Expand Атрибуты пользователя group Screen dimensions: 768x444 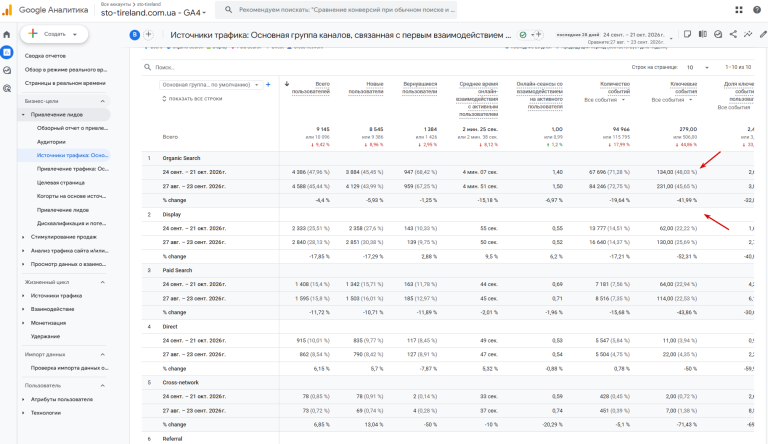(23, 399)
